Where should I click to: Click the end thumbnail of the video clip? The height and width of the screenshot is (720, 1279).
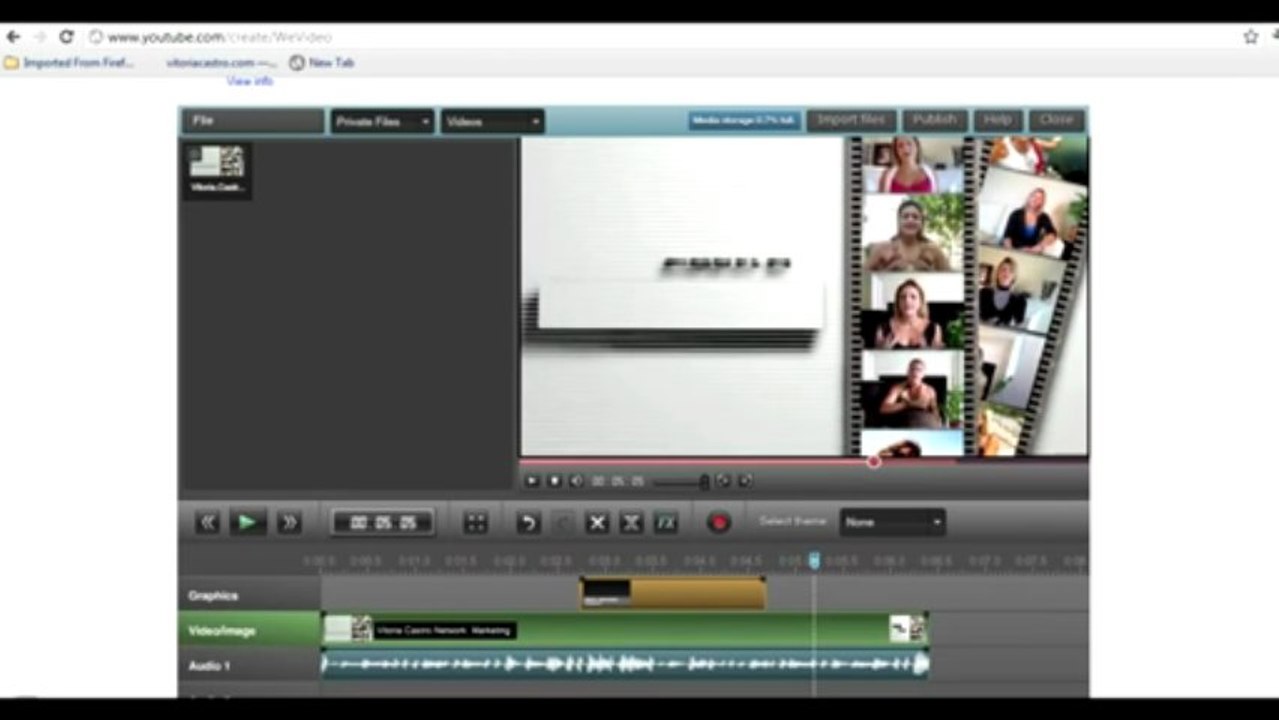tap(907, 629)
